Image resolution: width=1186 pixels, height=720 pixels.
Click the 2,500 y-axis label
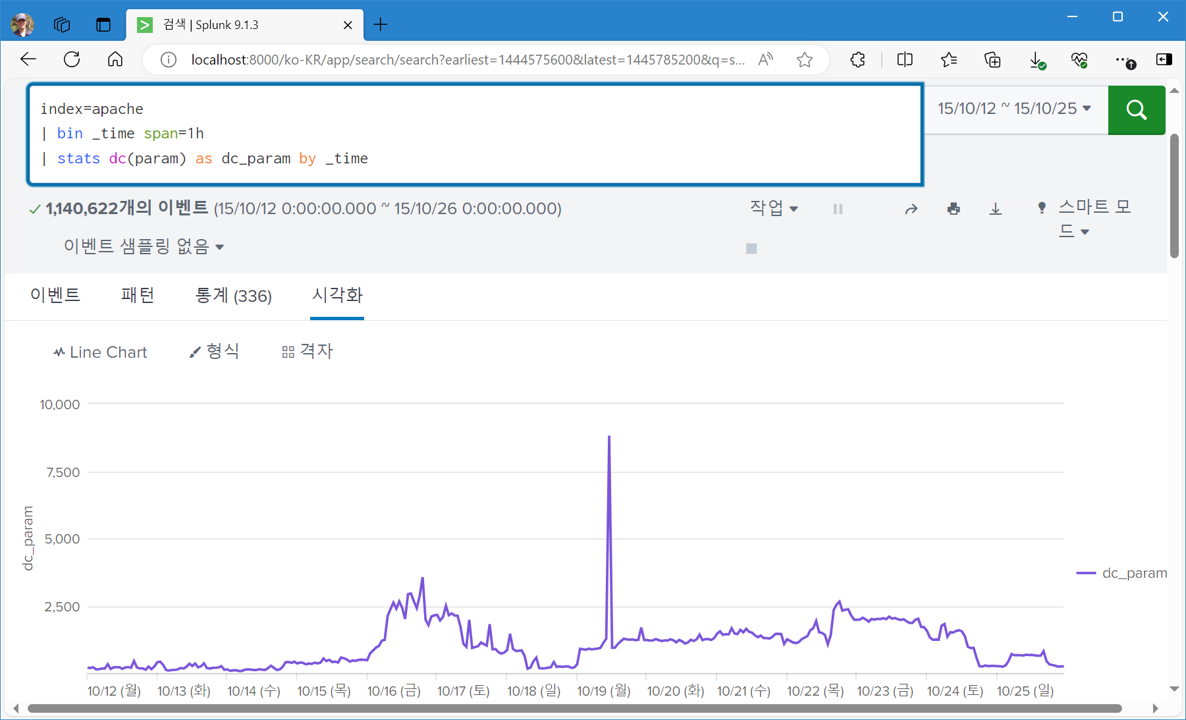click(x=64, y=607)
